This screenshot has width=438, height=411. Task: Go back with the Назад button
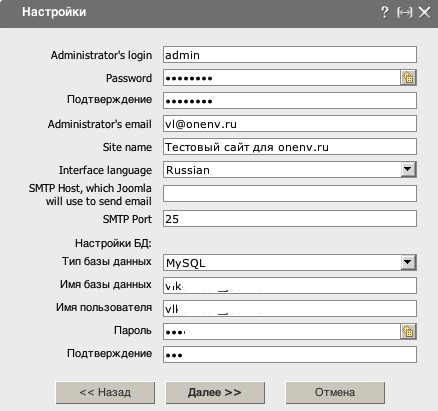tap(105, 393)
